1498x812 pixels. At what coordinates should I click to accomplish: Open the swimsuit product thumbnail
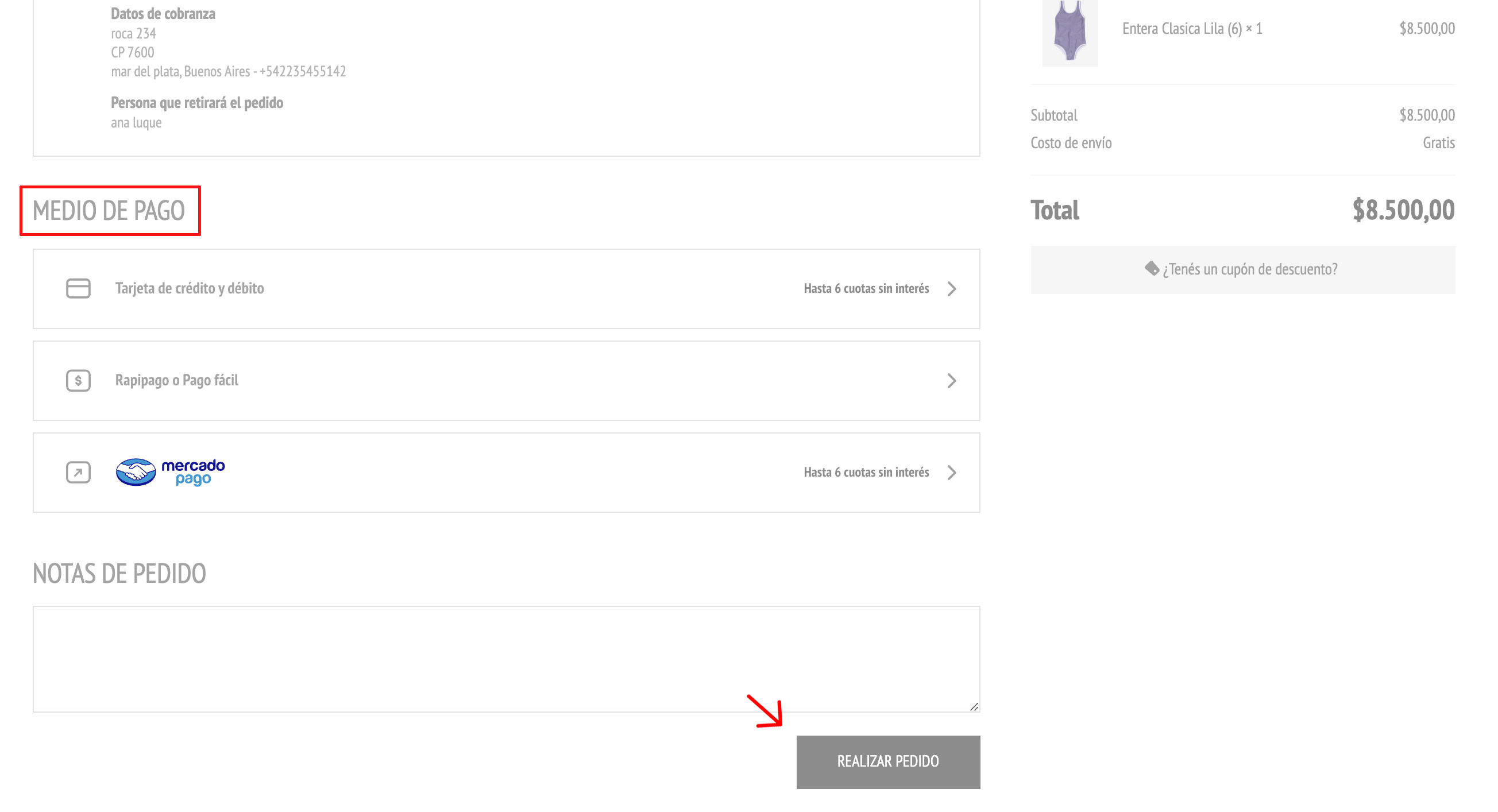[1070, 33]
